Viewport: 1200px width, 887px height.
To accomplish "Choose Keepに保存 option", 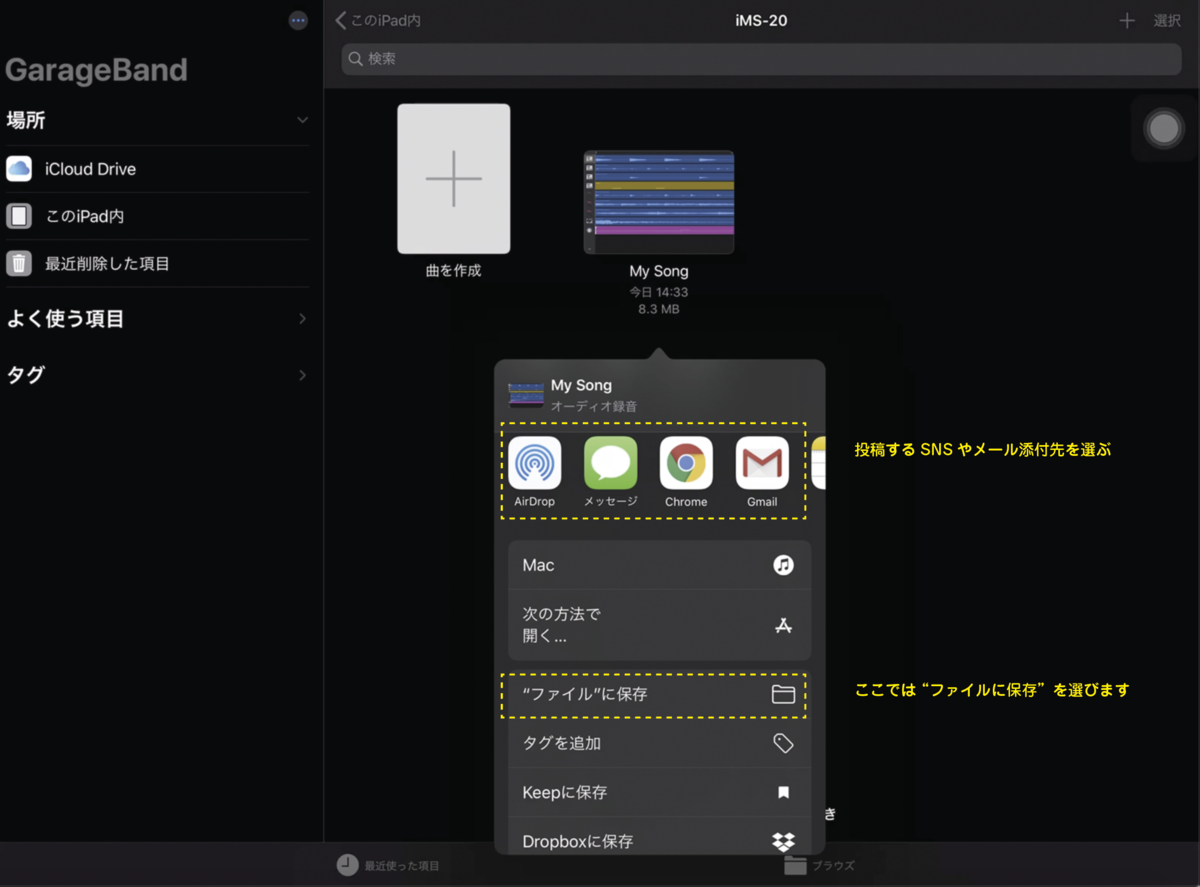I will click(x=659, y=792).
